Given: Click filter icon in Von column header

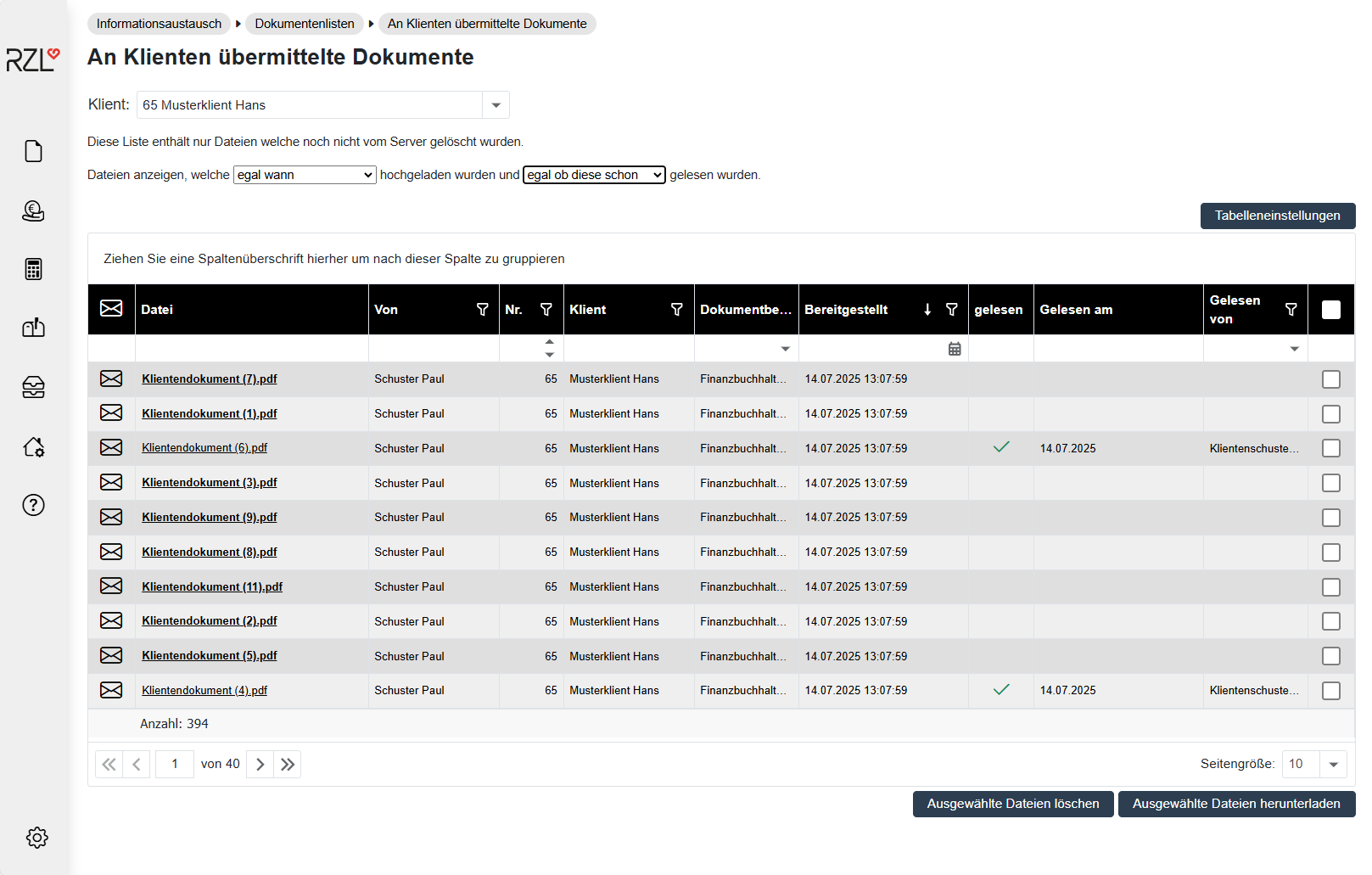Looking at the screenshot, I should [x=482, y=310].
